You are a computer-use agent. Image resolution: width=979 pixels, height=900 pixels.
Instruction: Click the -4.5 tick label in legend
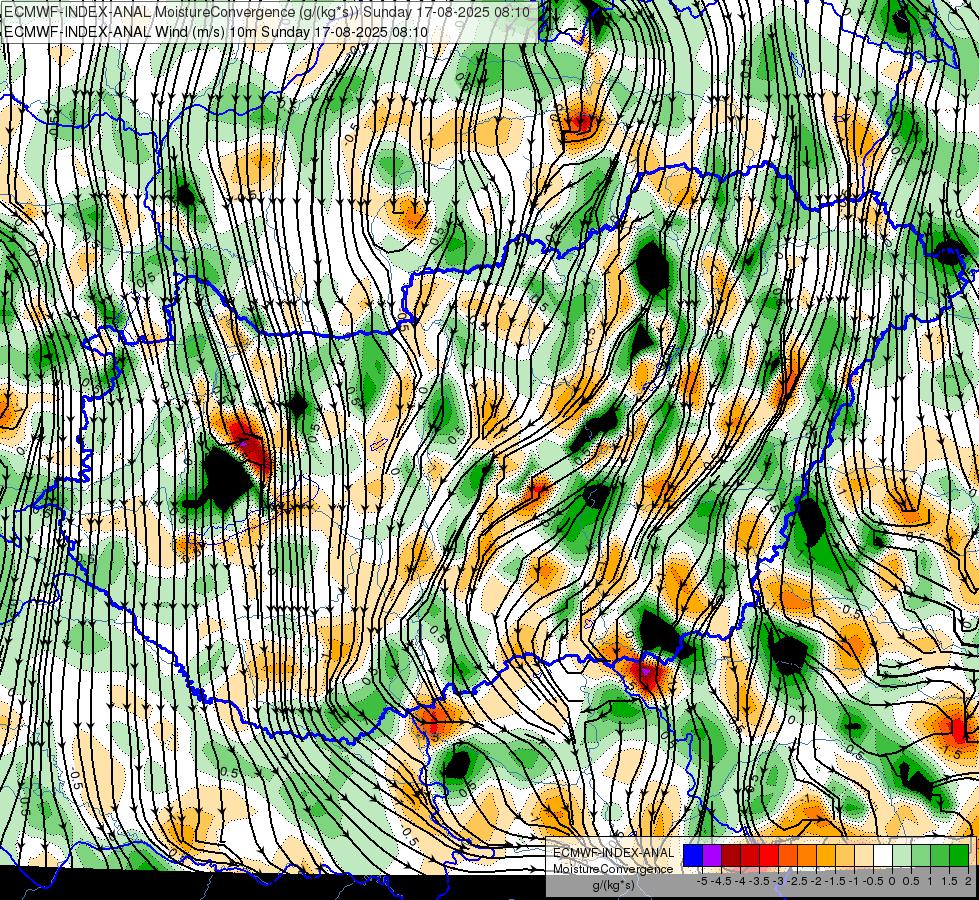(x=721, y=881)
